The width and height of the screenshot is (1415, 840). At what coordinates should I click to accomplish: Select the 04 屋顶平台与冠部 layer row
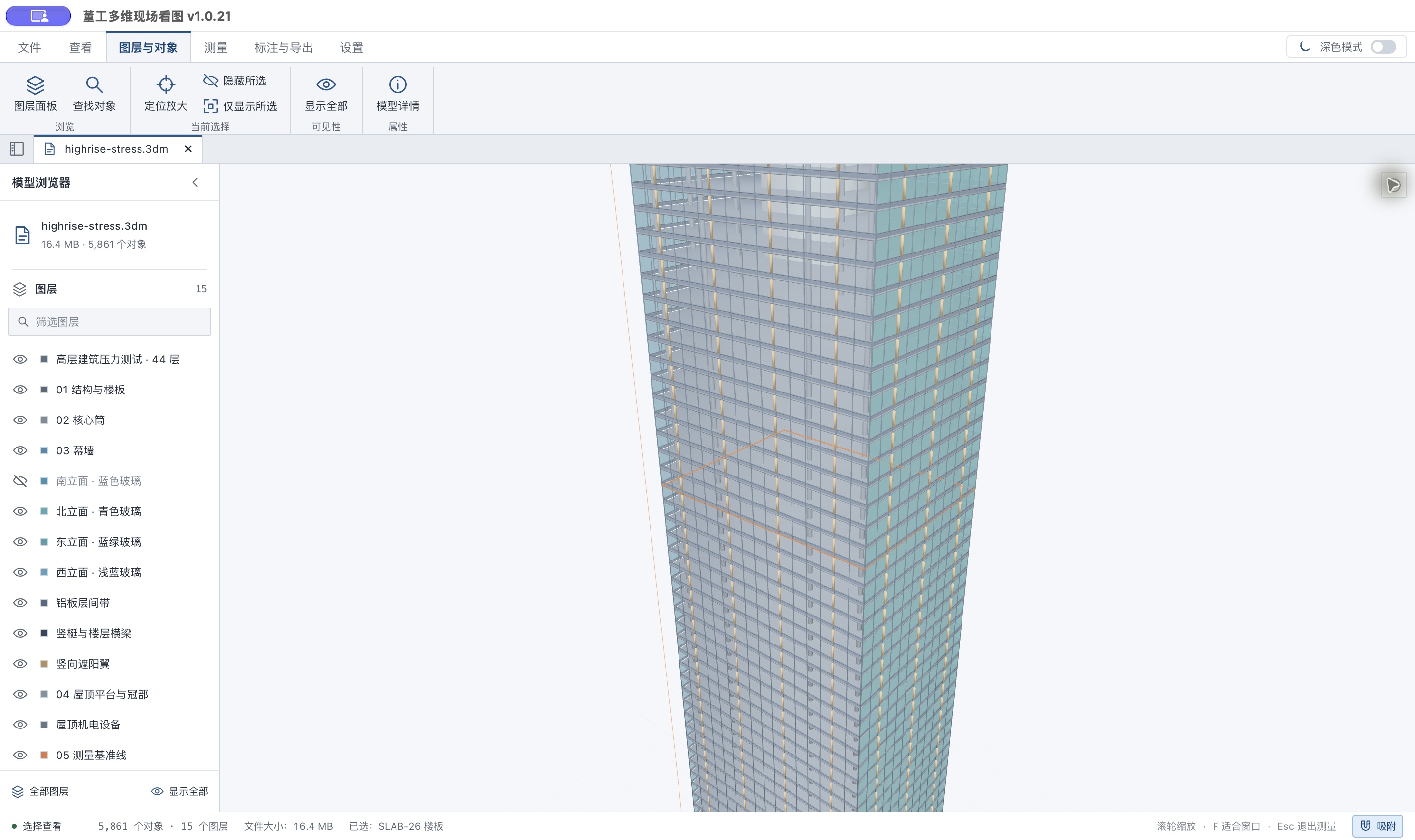[109, 694]
